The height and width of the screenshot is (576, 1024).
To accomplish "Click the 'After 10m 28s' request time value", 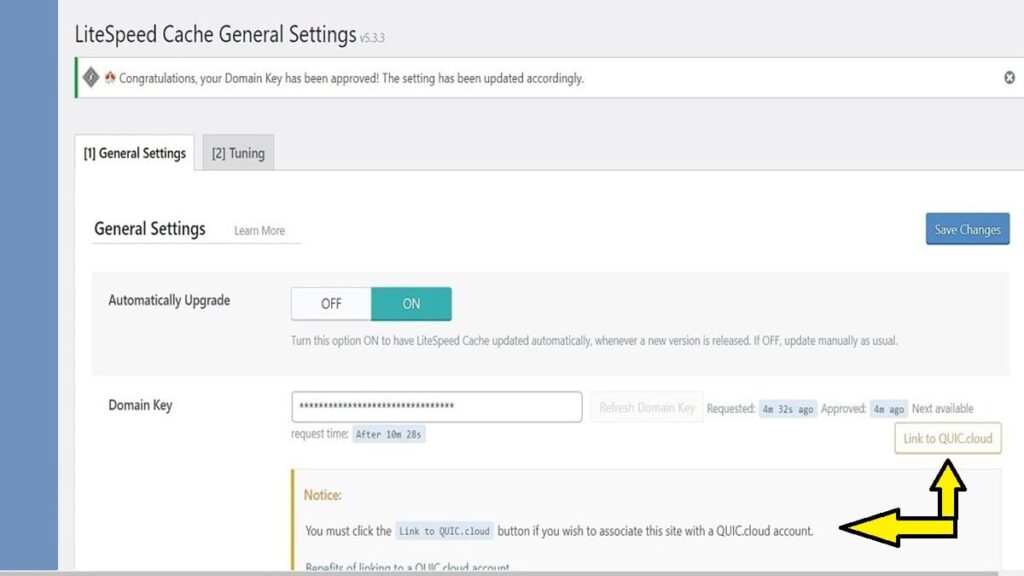I will tap(389, 434).
